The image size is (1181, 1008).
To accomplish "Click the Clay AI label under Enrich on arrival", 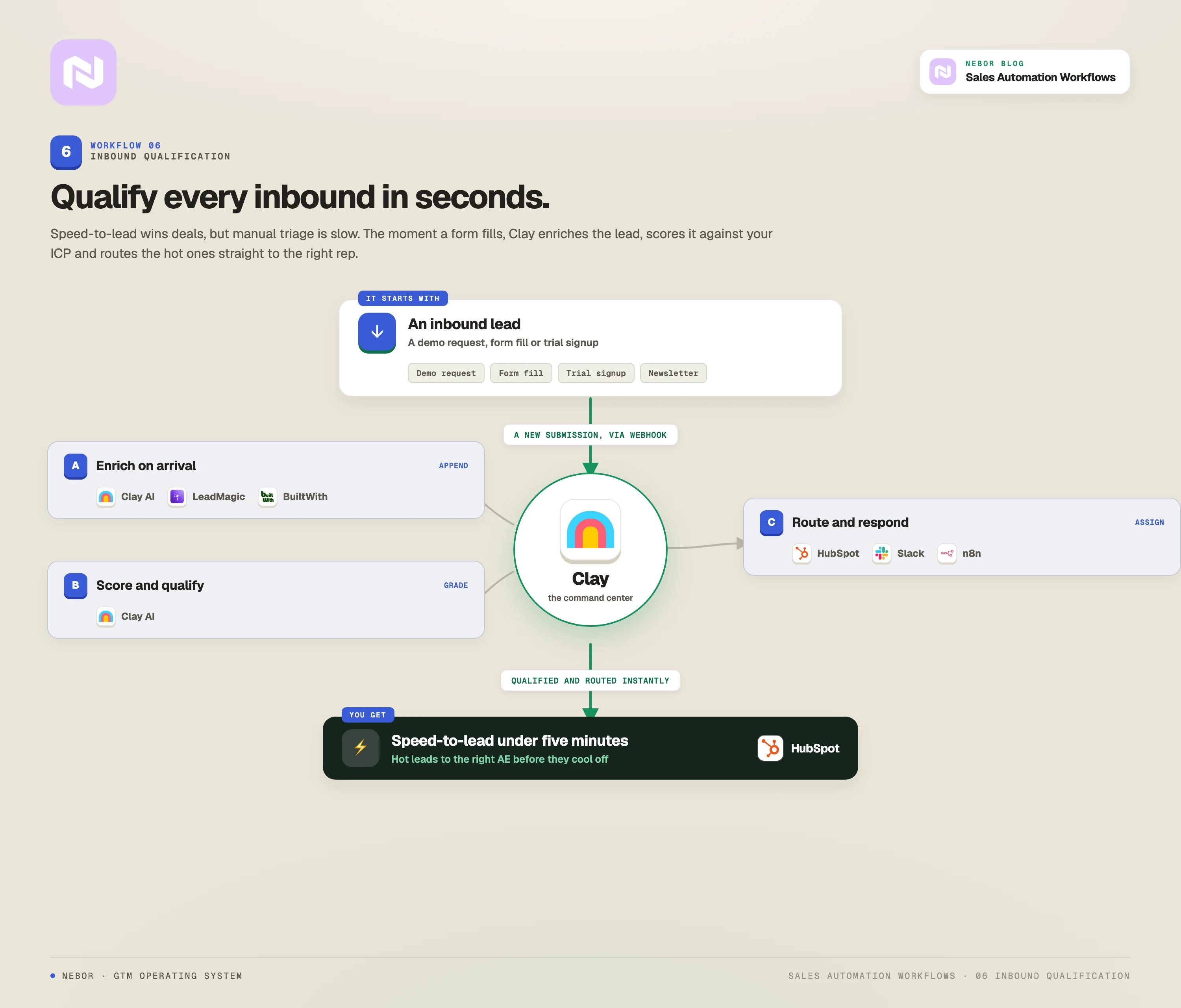I will tap(138, 497).
